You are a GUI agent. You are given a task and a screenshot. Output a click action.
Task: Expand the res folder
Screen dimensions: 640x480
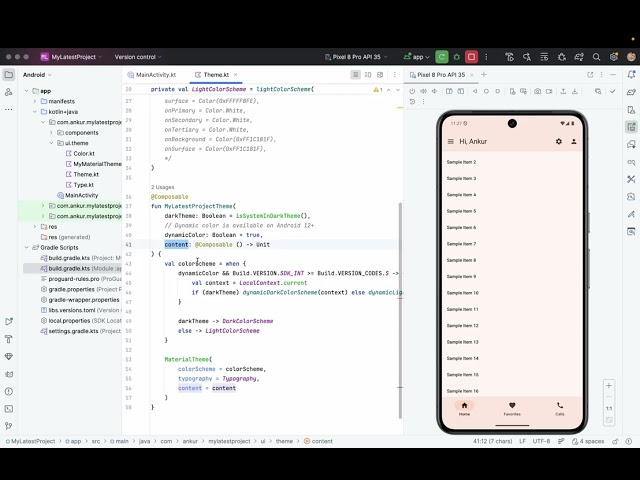pyautogui.click(x=35, y=227)
